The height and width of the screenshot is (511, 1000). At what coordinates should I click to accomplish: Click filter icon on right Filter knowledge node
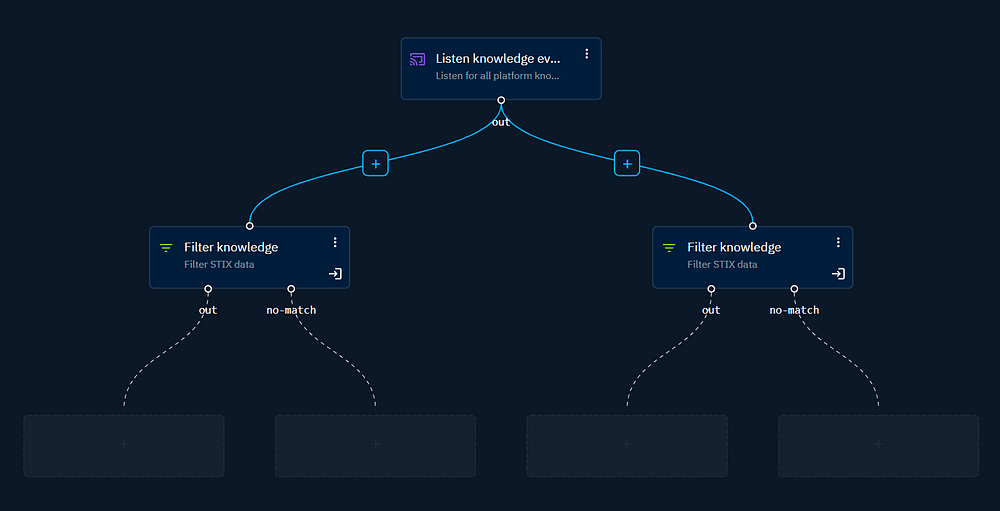coord(669,248)
